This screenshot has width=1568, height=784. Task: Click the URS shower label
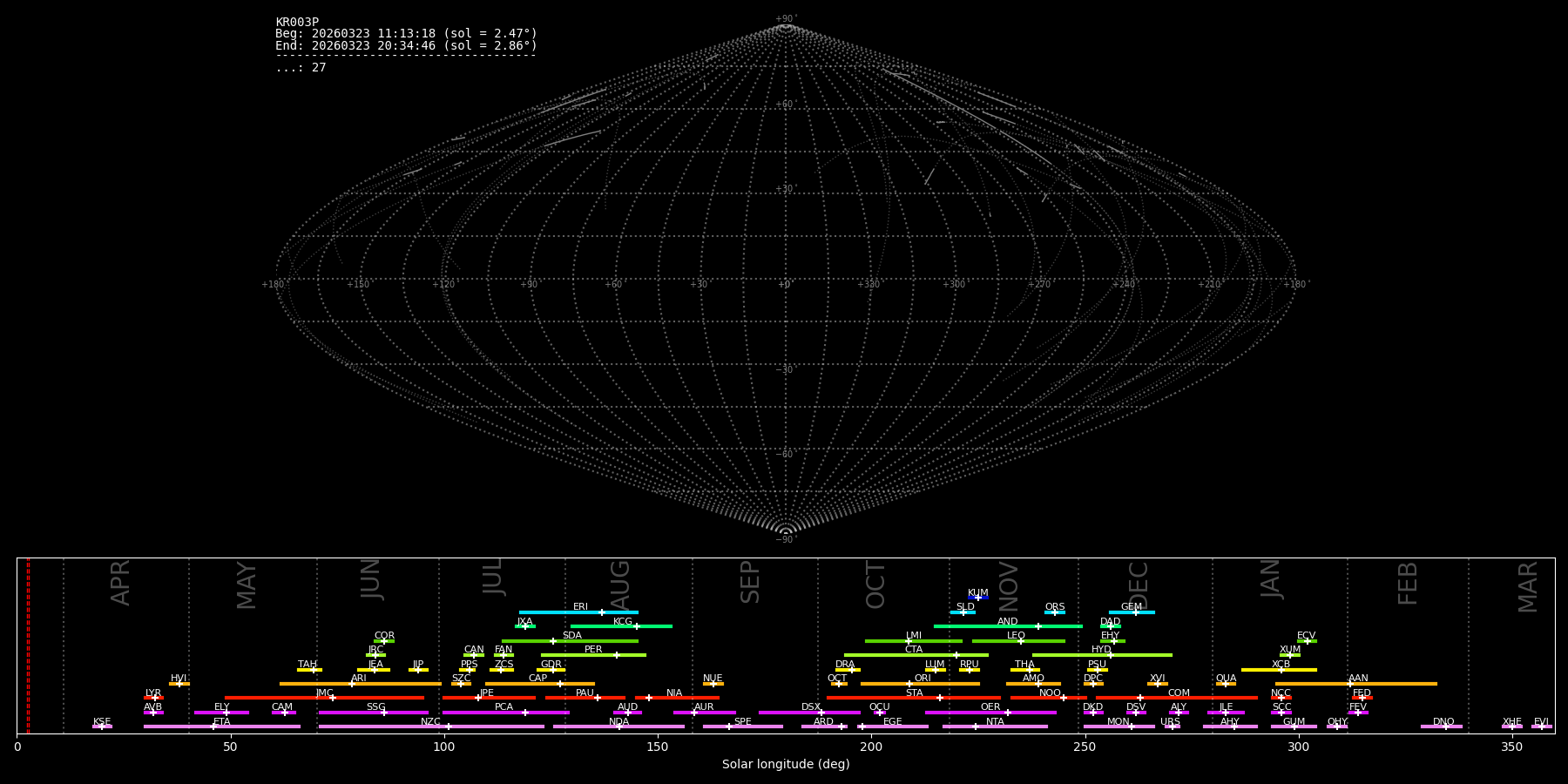pos(1170,722)
